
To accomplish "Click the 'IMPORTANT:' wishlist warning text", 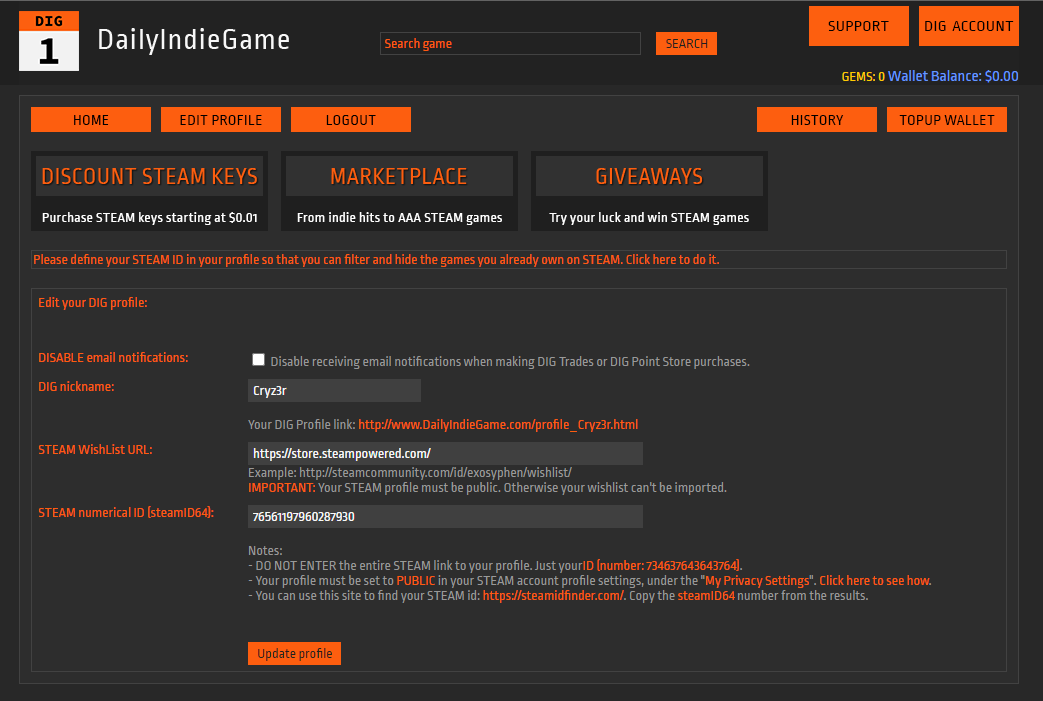I will tap(281, 488).
